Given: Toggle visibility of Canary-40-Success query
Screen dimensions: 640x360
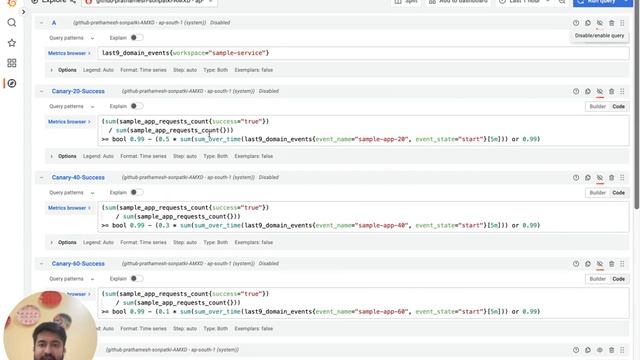Looking at the screenshot, I should [x=600, y=178].
